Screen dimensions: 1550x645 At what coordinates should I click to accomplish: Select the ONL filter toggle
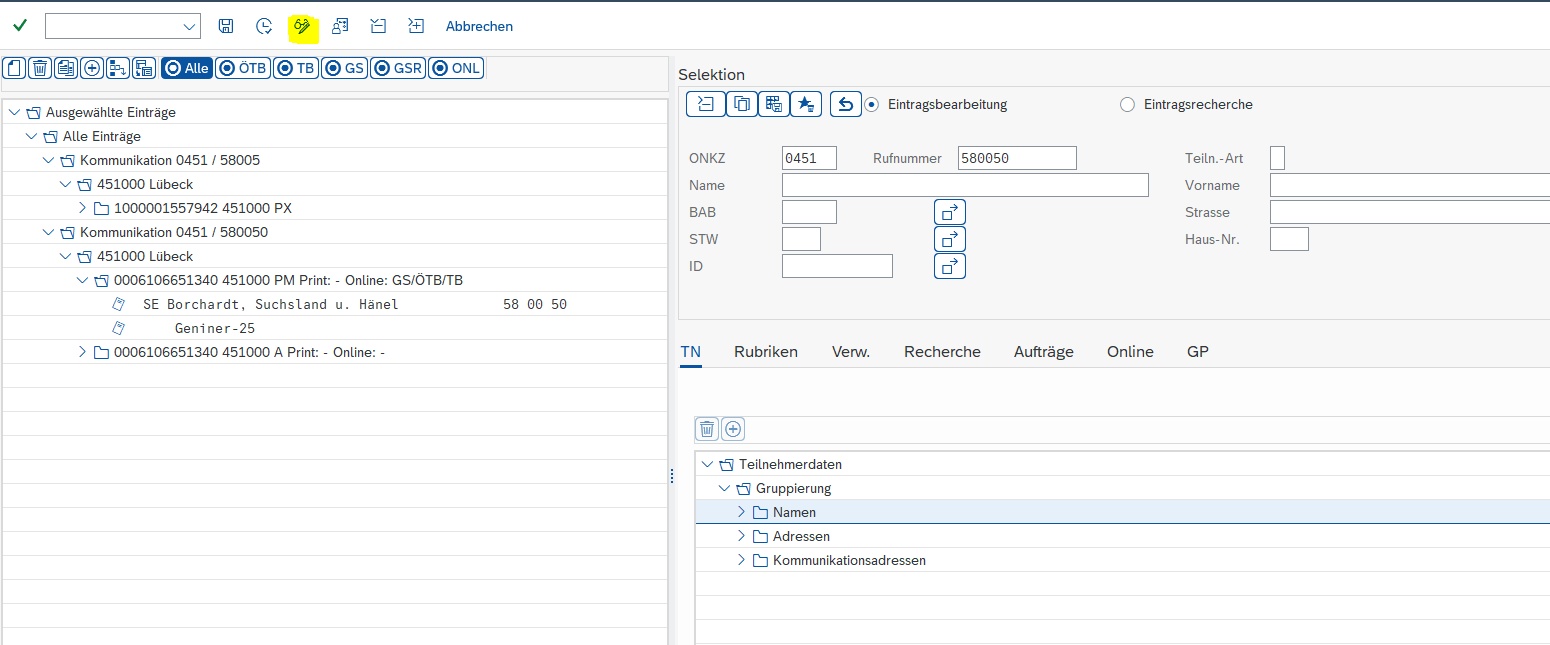(457, 68)
